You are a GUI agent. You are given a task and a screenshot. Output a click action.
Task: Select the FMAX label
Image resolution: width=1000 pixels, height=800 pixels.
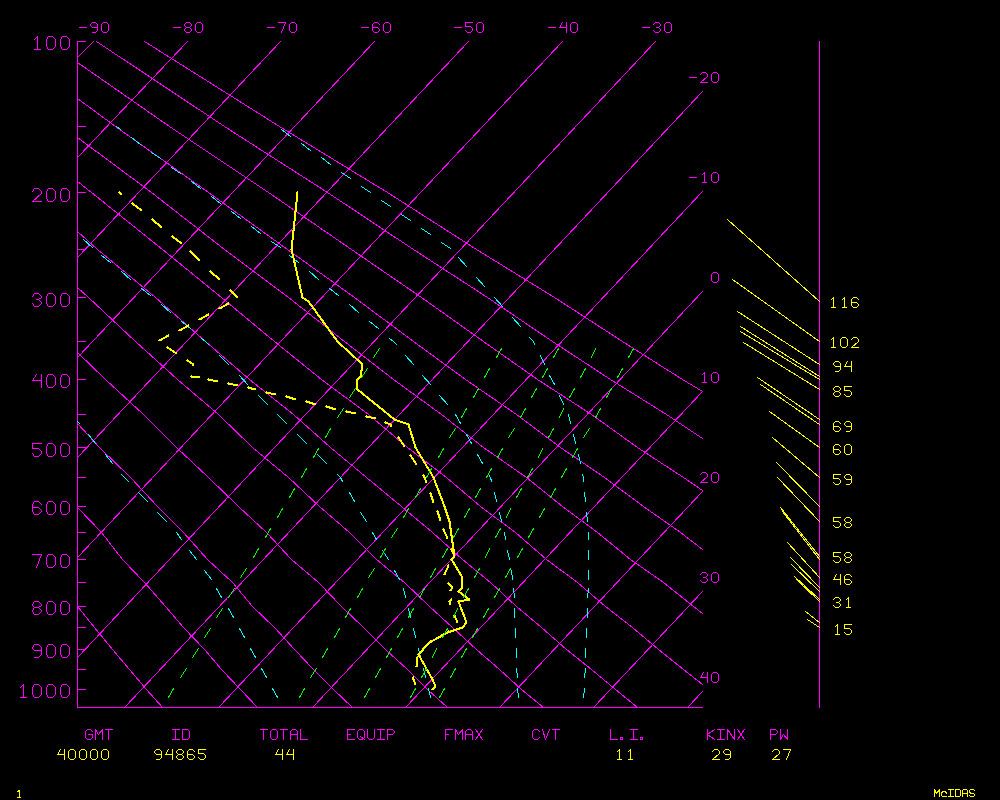[x=463, y=735]
